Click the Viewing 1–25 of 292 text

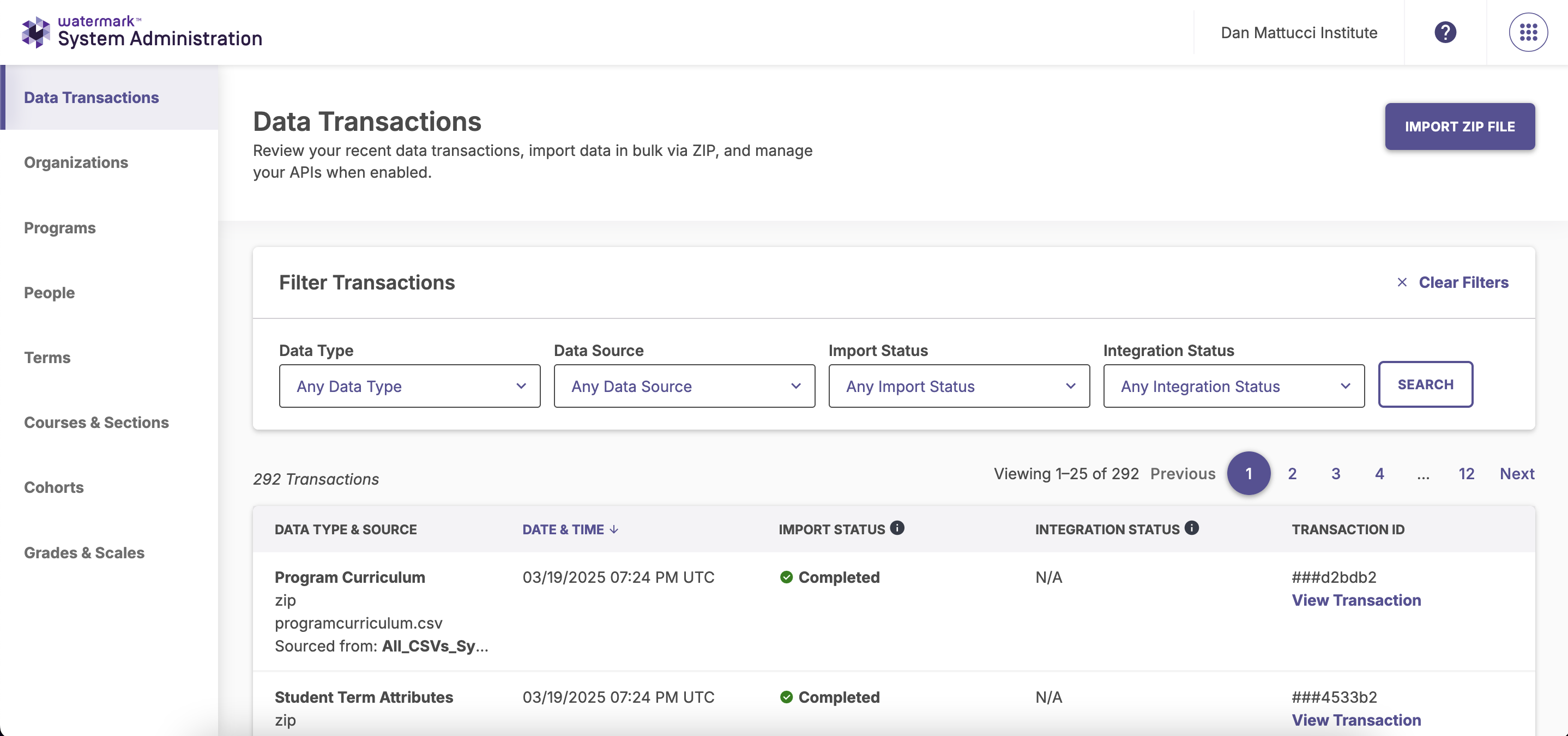pyautogui.click(x=1066, y=474)
